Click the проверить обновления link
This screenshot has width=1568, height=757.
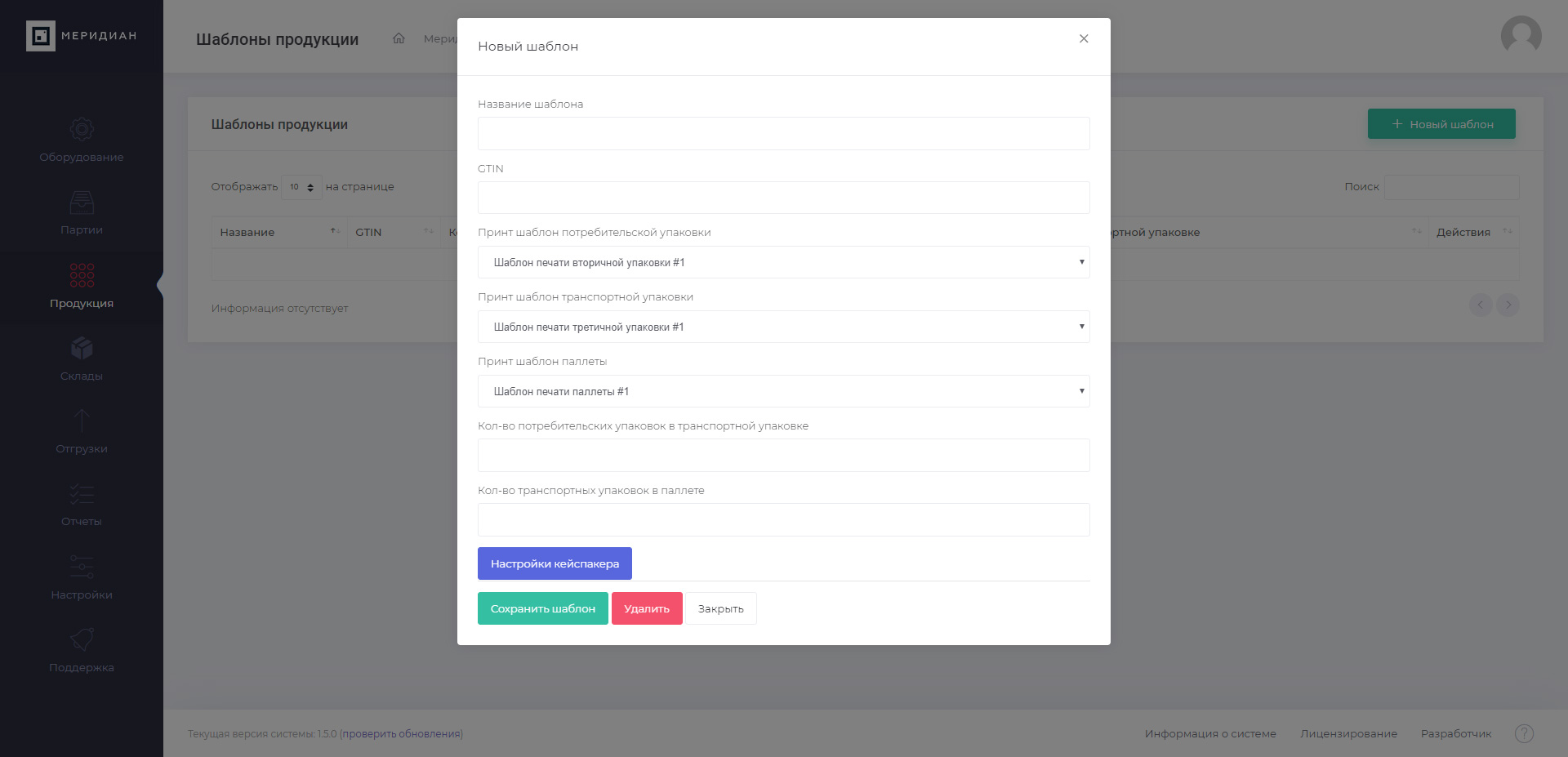[x=401, y=733]
